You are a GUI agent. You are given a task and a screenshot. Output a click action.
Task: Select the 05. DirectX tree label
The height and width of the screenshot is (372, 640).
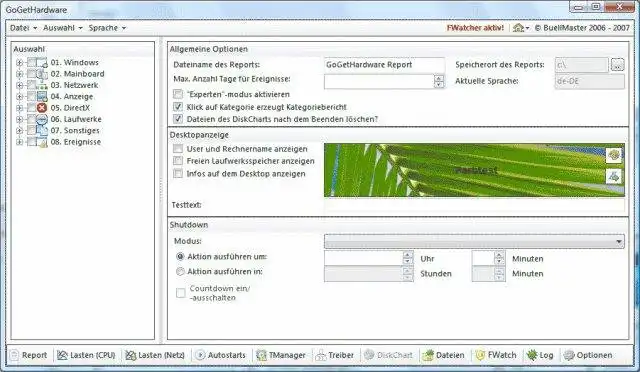tap(70, 108)
